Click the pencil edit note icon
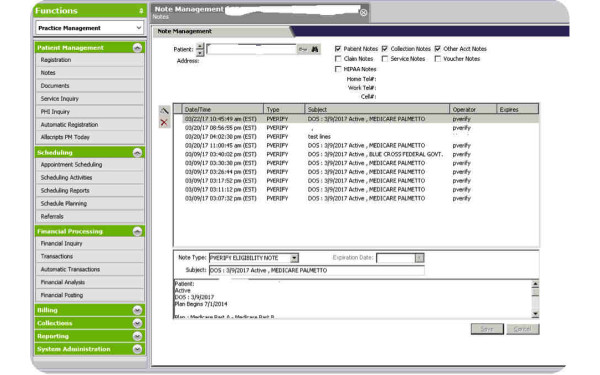This screenshot has height=375, width=600. [164, 111]
